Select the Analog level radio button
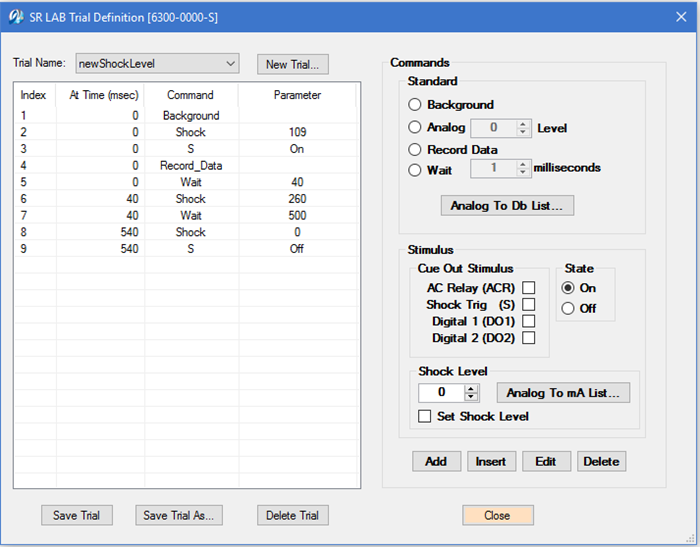The image size is (700, 547). point(415,127)
